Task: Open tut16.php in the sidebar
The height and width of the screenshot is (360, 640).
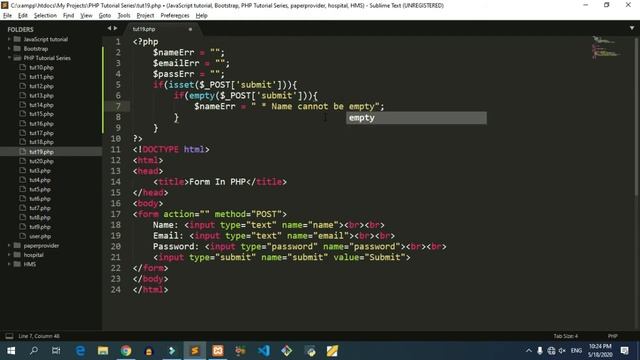Action: (41, 123)
